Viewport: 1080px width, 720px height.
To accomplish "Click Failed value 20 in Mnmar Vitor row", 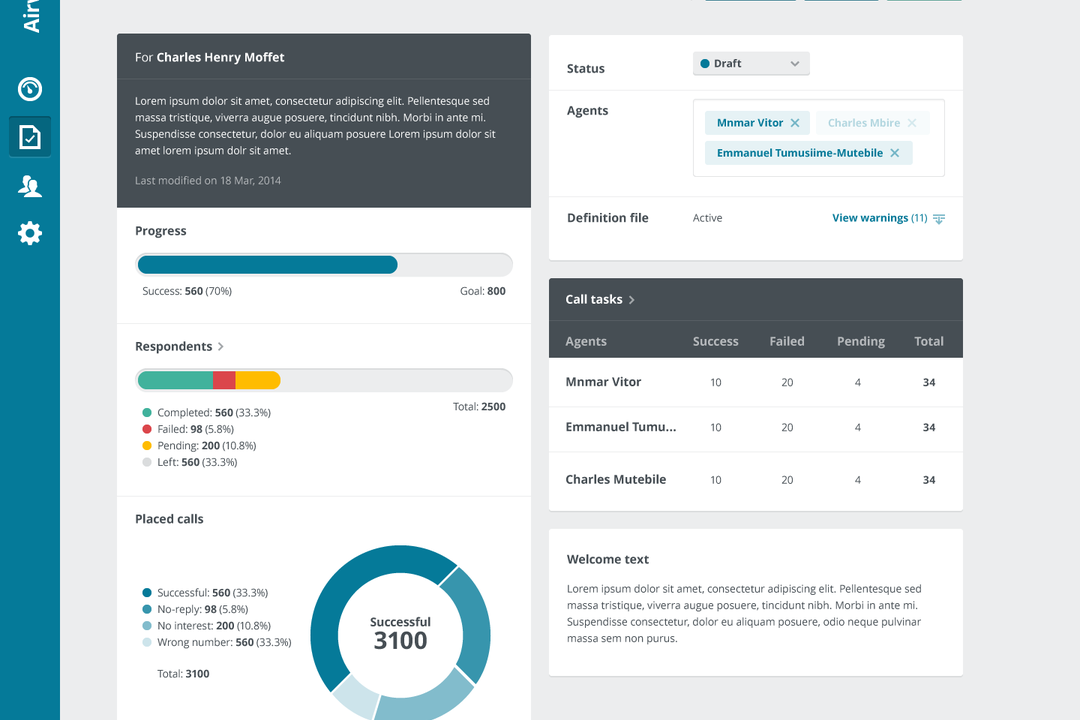I will click(787, 382).
